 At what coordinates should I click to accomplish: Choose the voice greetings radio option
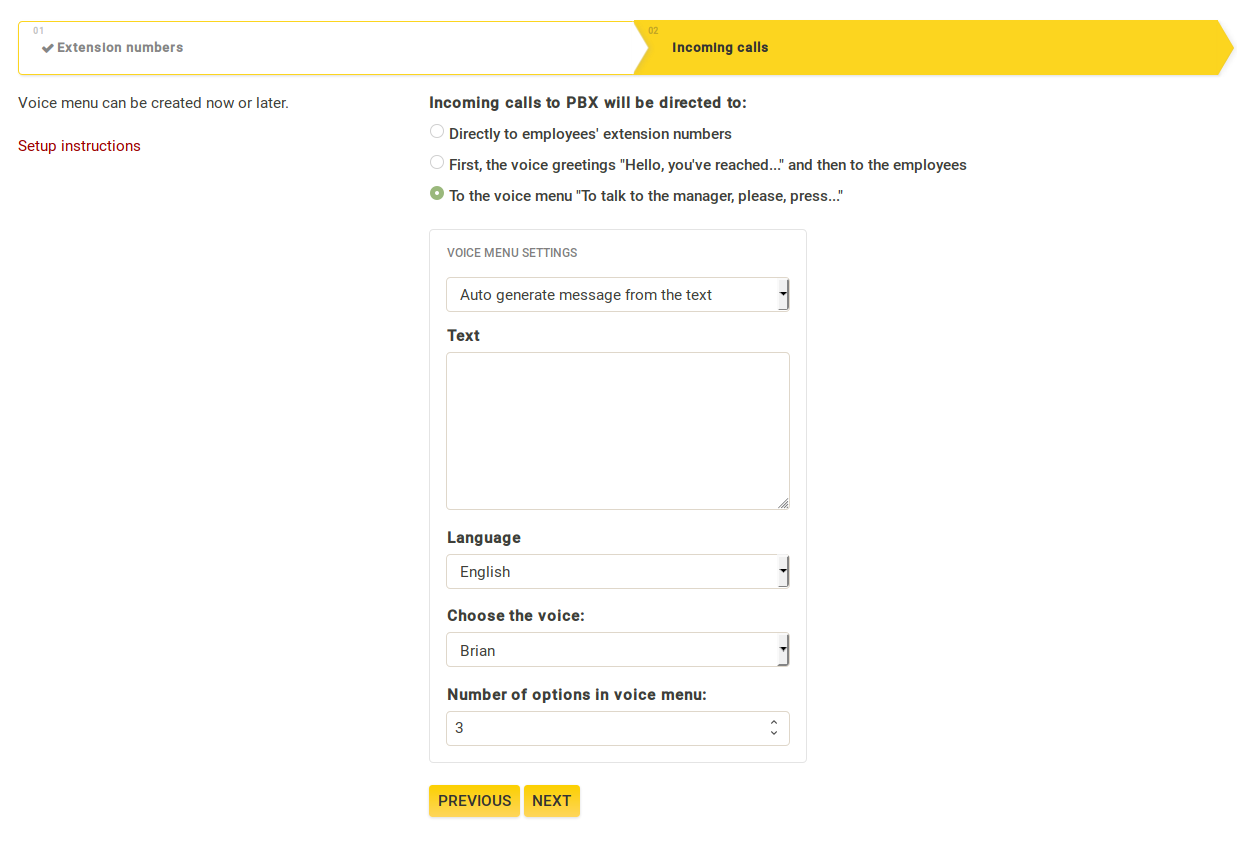point(437,162)
